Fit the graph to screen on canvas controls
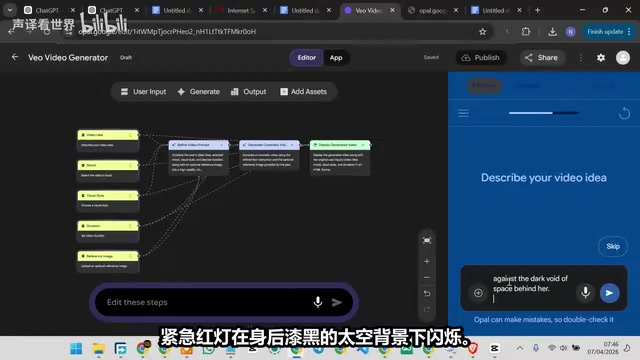Screen dimensions: 640x360 (x=427, y=240)
